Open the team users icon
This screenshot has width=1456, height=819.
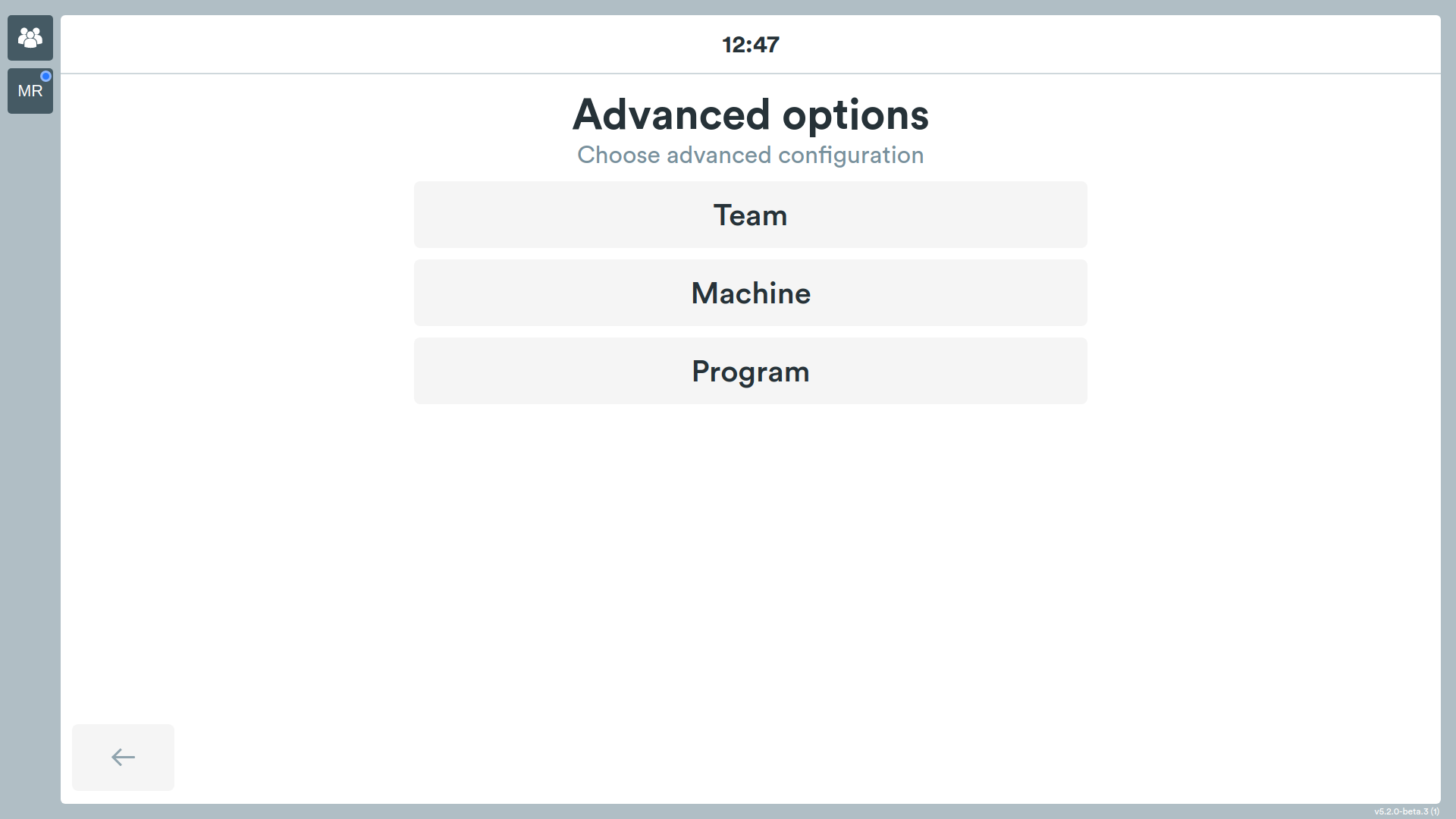tap(30, 38)
